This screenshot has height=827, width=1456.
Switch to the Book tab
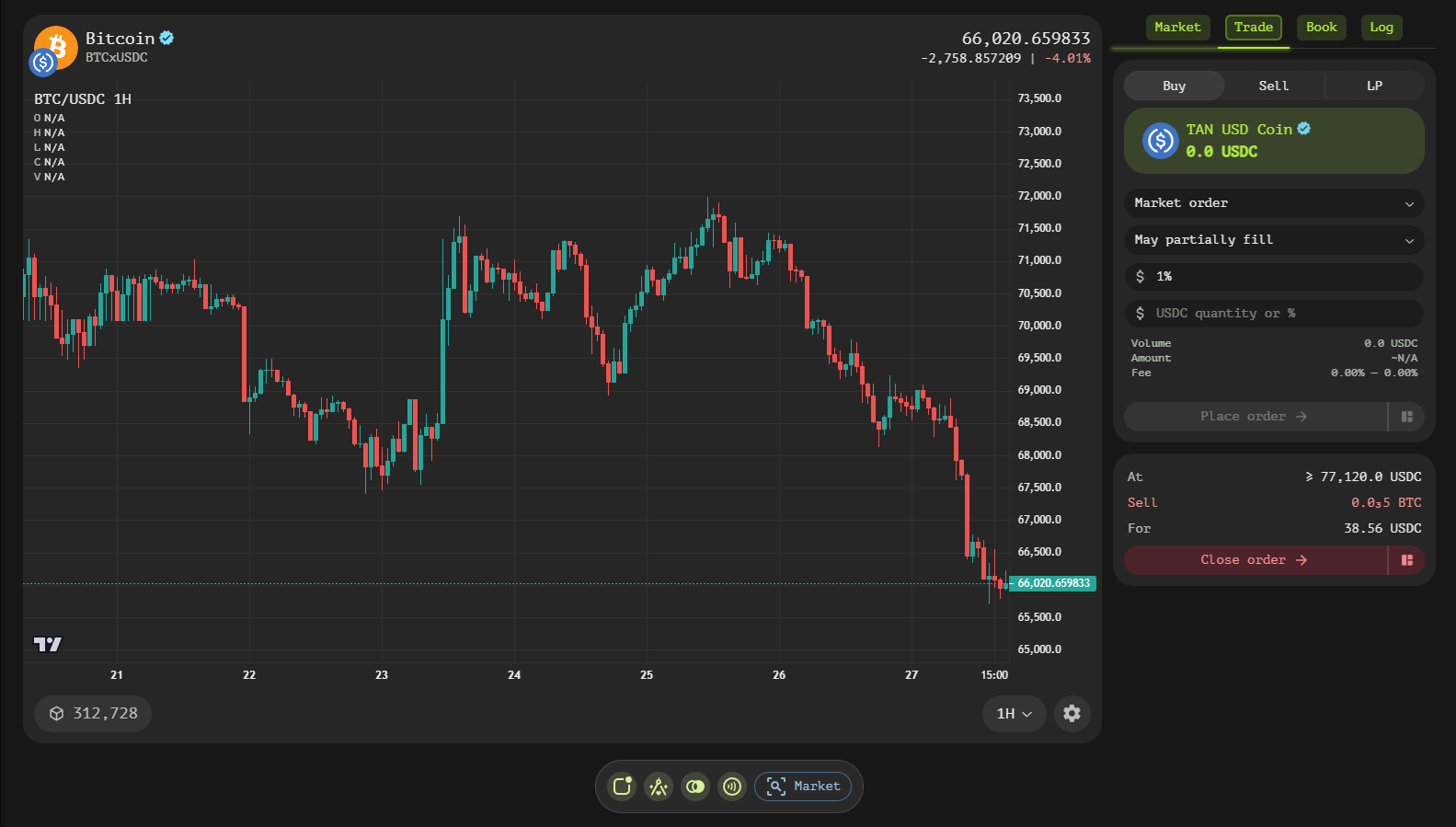1321,28
